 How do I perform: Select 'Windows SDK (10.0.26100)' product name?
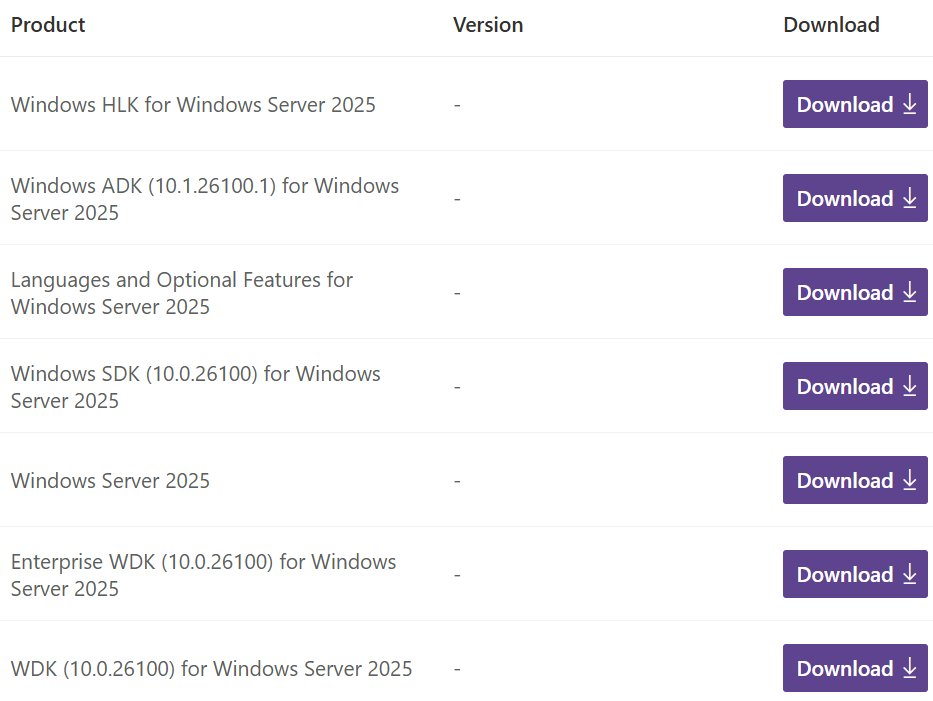[x=196, y=387]
